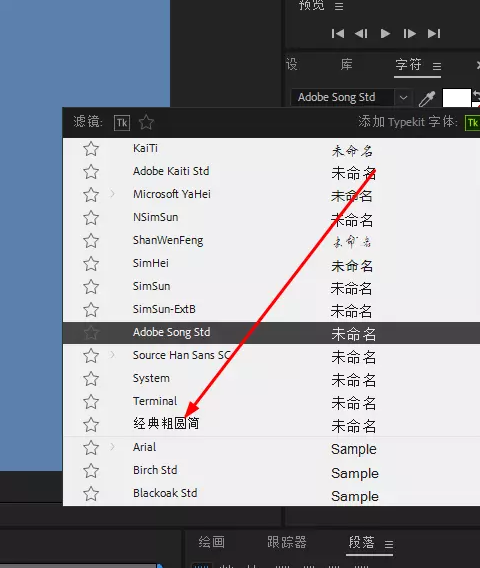
Task: Select the Adobe Kaiti Std font
Action: [171, 171]
